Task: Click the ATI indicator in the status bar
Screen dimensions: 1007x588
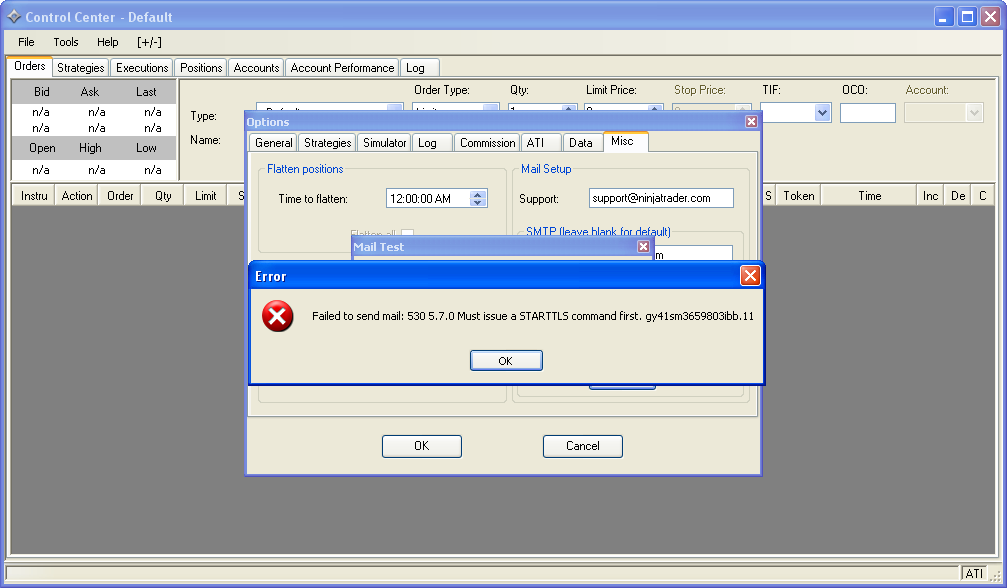Action: (x=973, y=573)
